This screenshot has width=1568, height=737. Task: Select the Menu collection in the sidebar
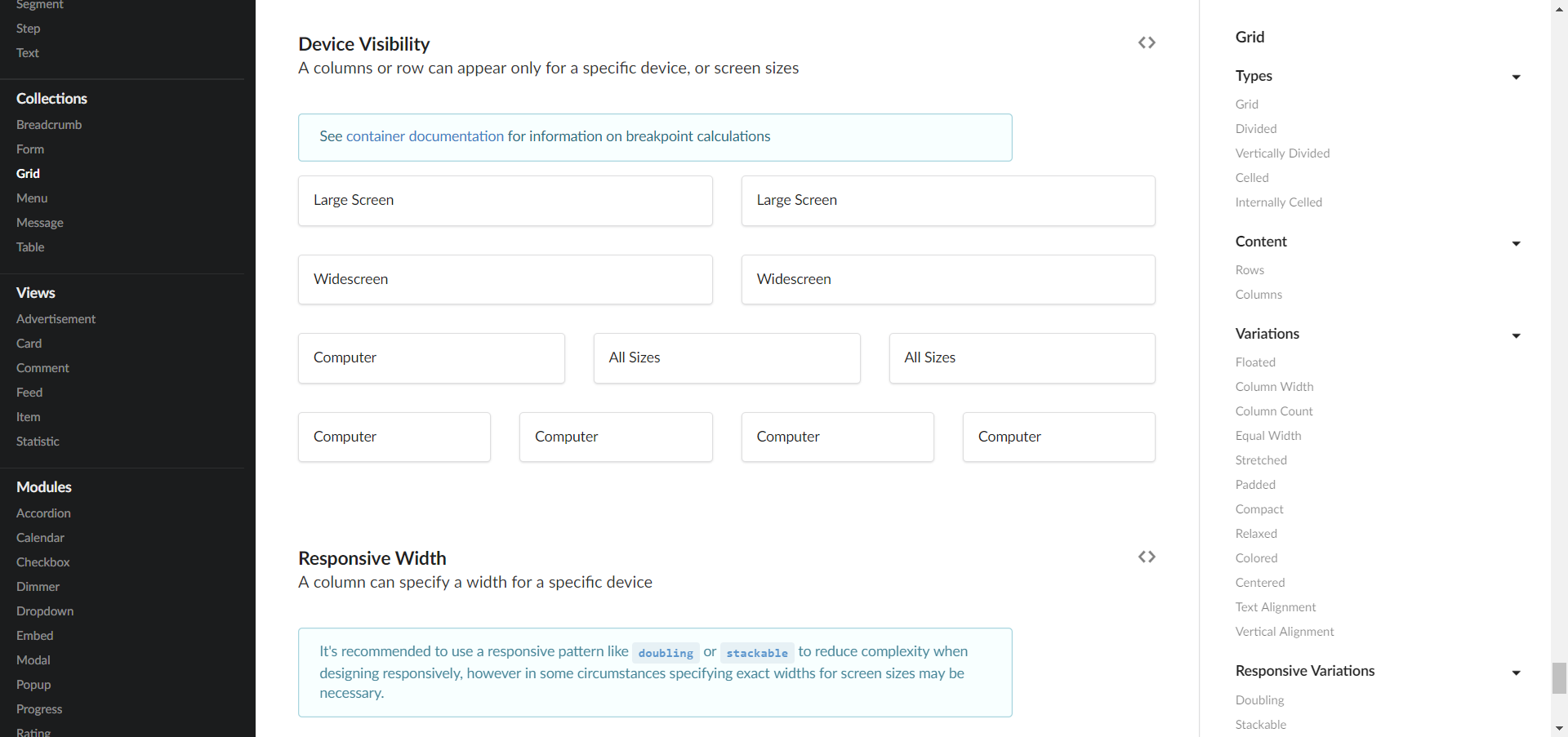click(31, 198)
